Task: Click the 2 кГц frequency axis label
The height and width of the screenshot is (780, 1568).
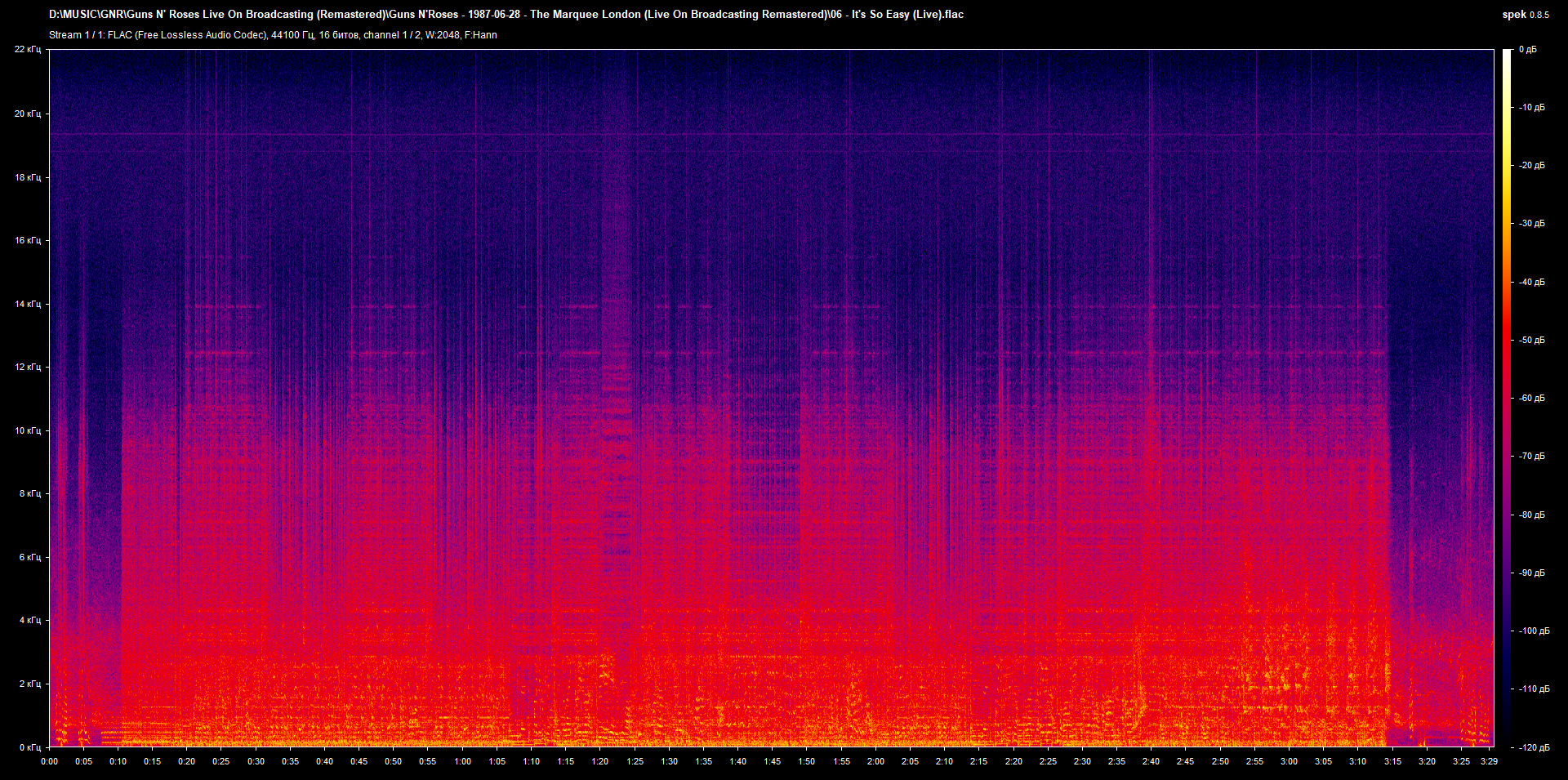Action: [x=30, y=684]
